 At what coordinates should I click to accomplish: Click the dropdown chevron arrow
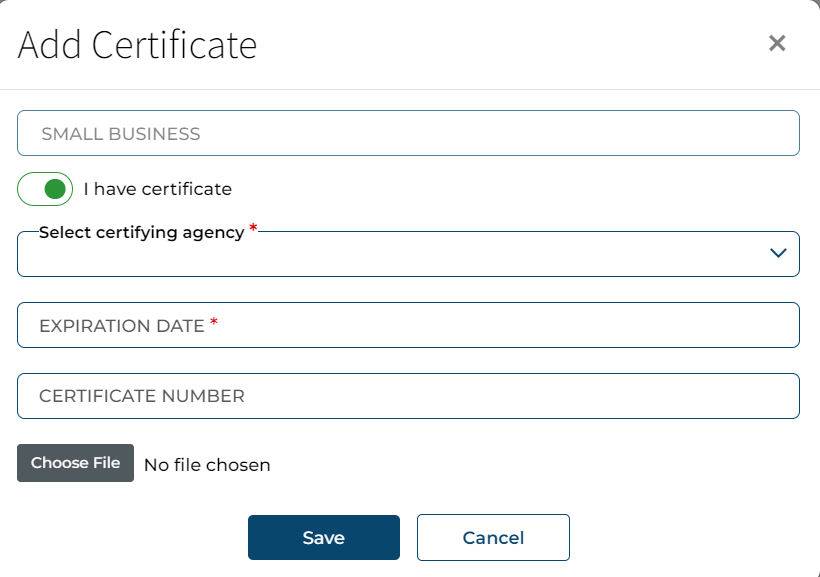point(779,254)
